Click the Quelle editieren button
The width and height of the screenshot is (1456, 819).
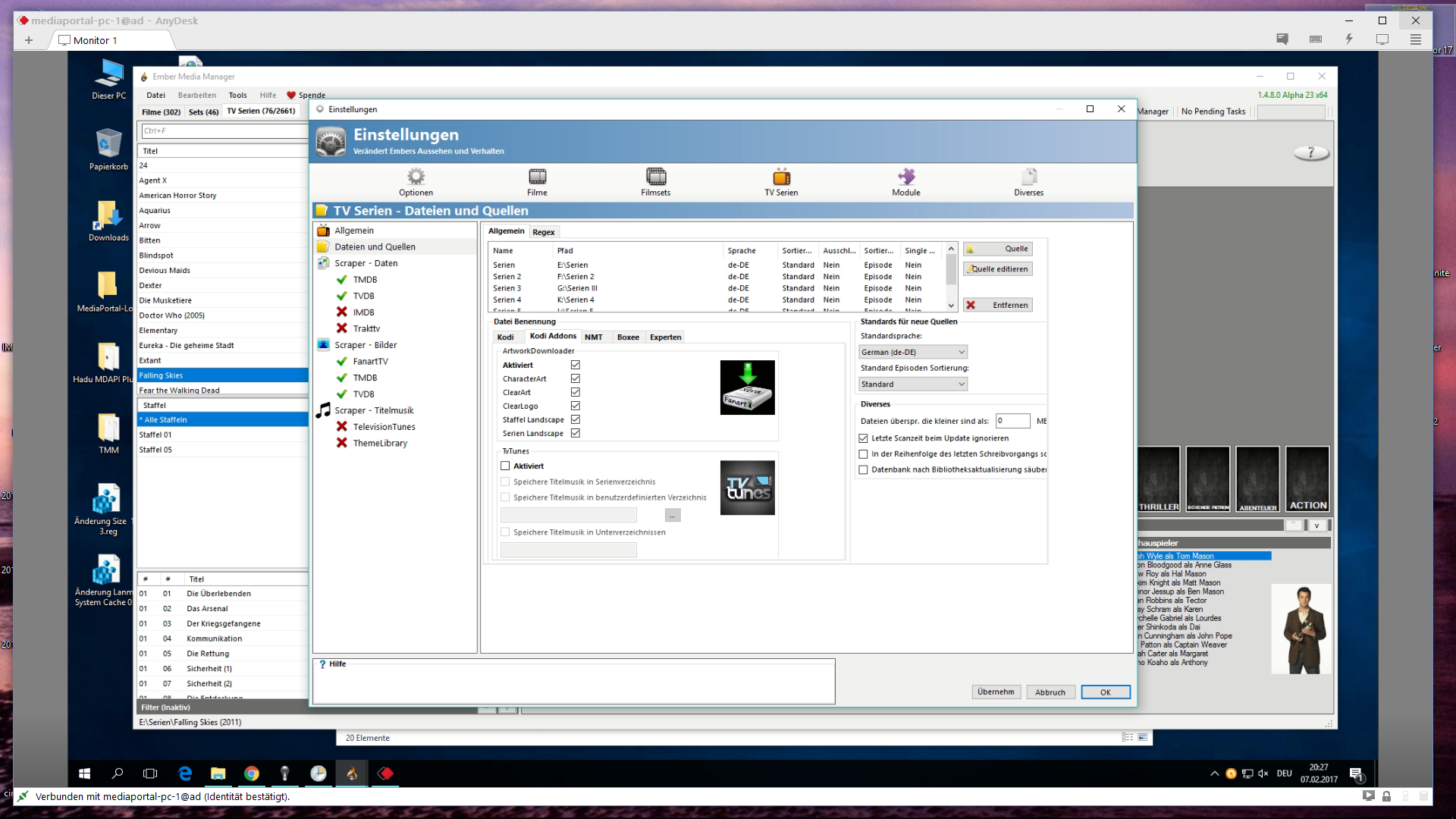[998, 268]
